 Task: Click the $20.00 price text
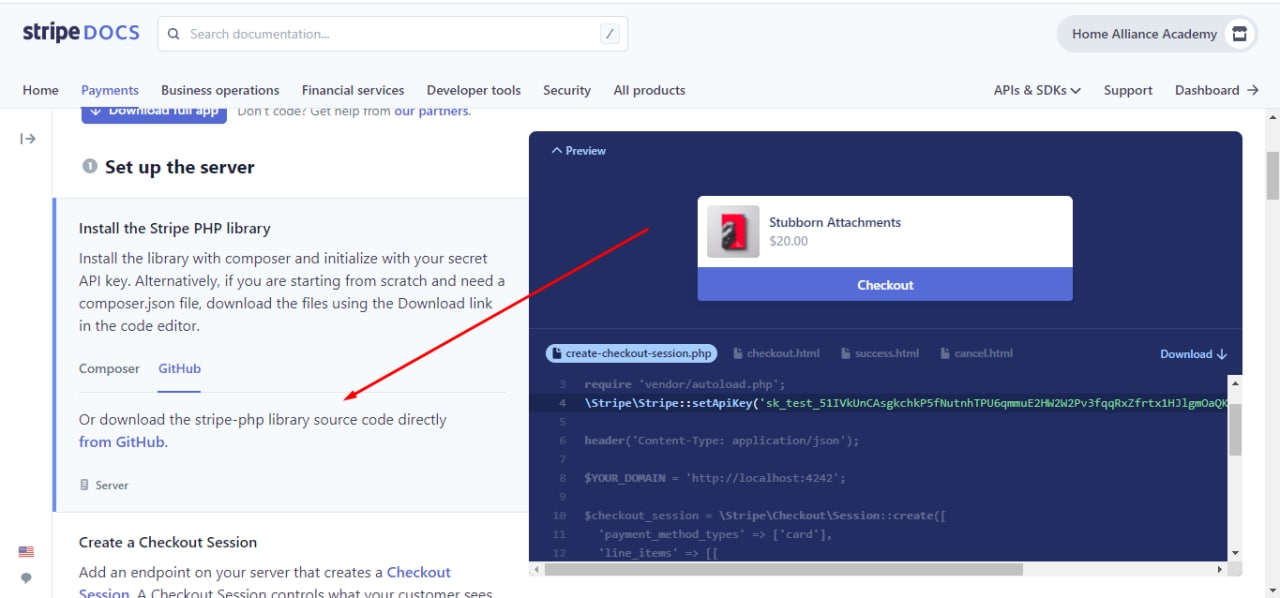[x=789, y=241]
